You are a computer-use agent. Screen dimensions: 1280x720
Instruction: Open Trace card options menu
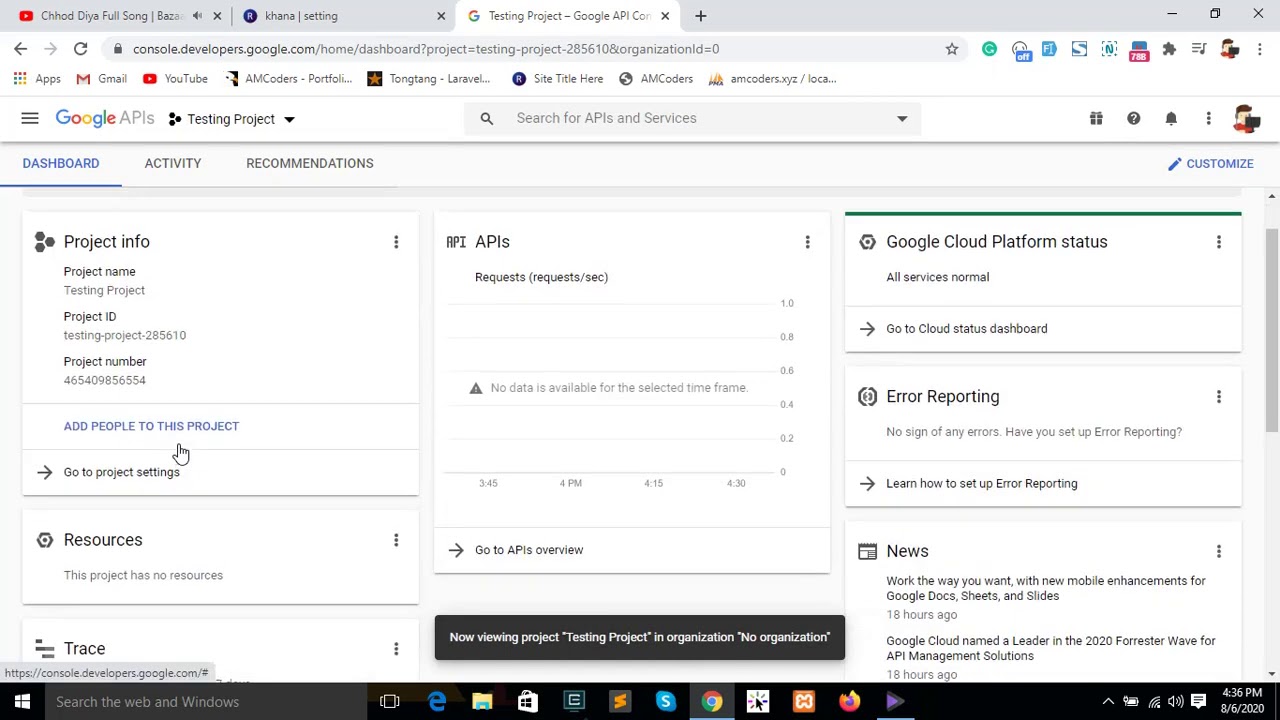coord(396,649)
